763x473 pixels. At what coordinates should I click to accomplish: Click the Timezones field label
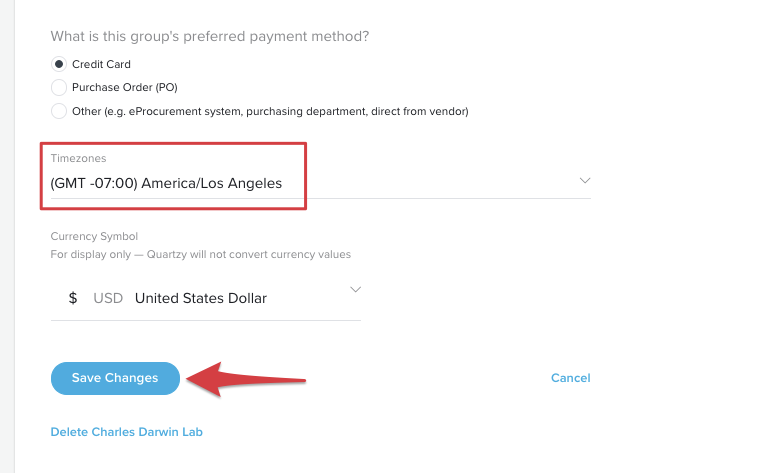click(x=78, y=158)
